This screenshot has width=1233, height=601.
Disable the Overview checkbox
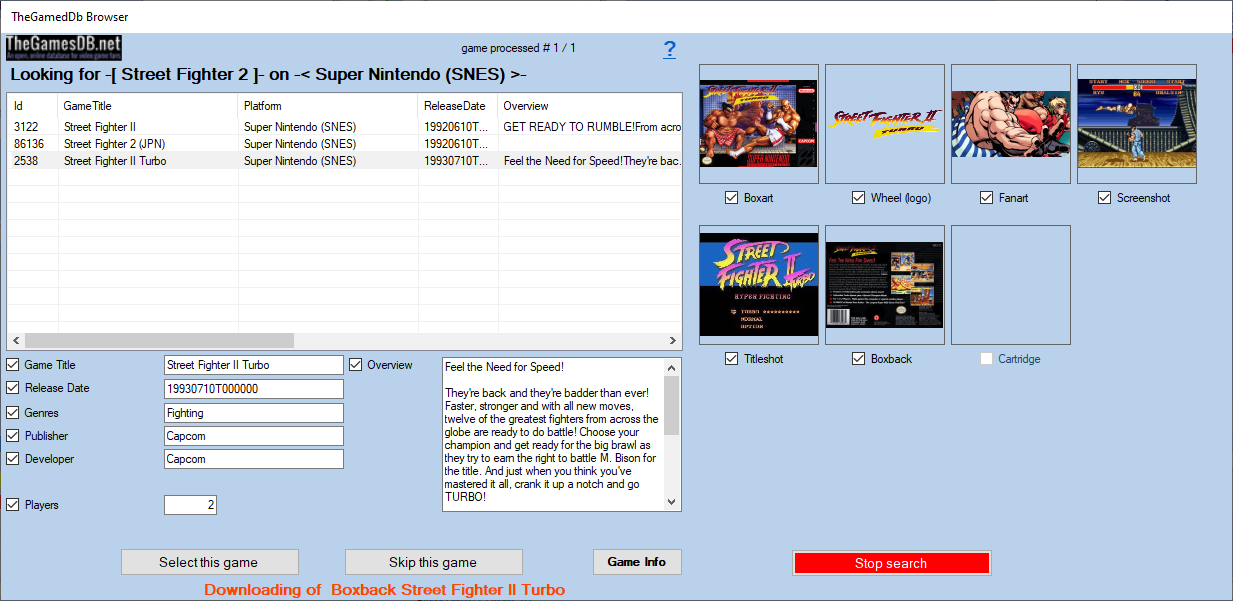point(356,365)
